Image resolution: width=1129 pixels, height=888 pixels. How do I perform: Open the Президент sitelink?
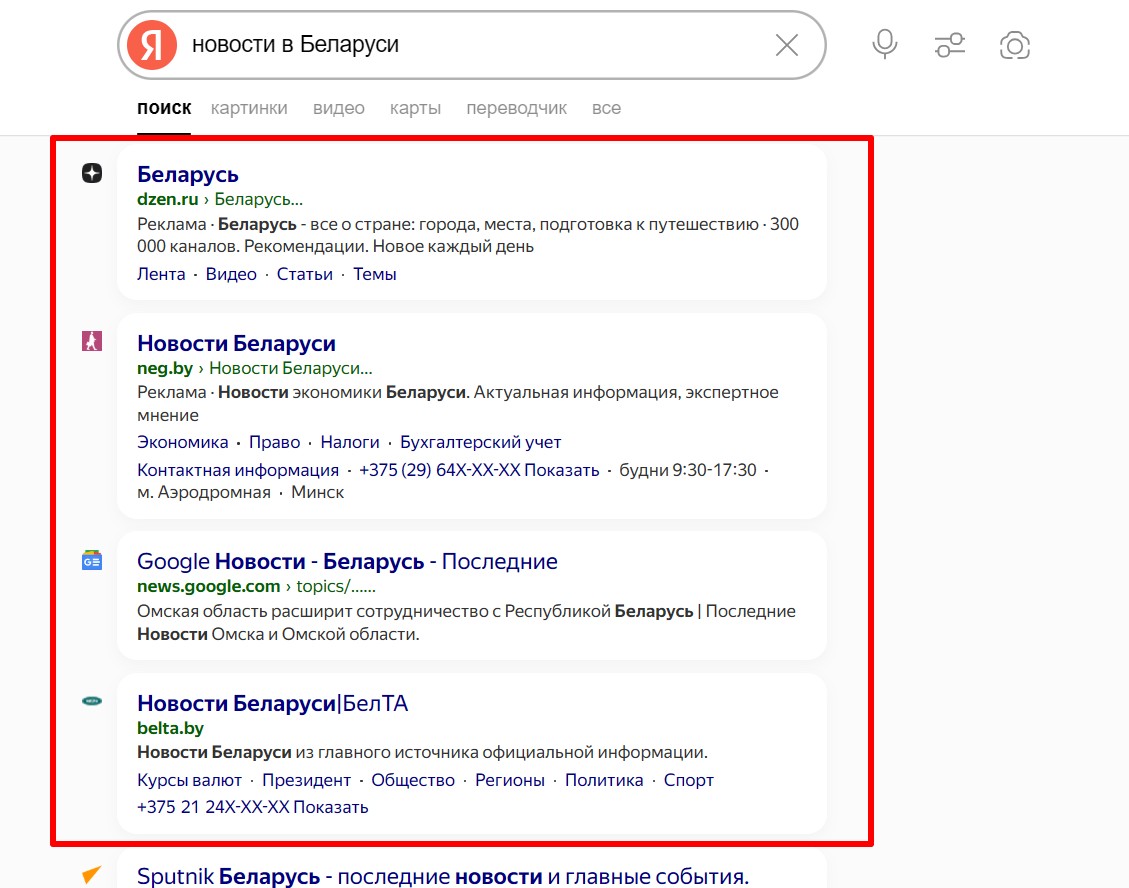306,781
